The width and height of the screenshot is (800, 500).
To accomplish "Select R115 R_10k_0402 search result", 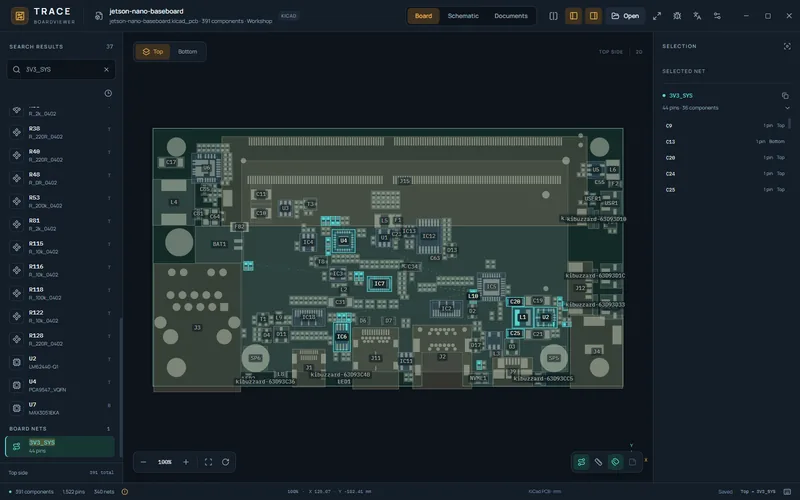I will point(61,247).
